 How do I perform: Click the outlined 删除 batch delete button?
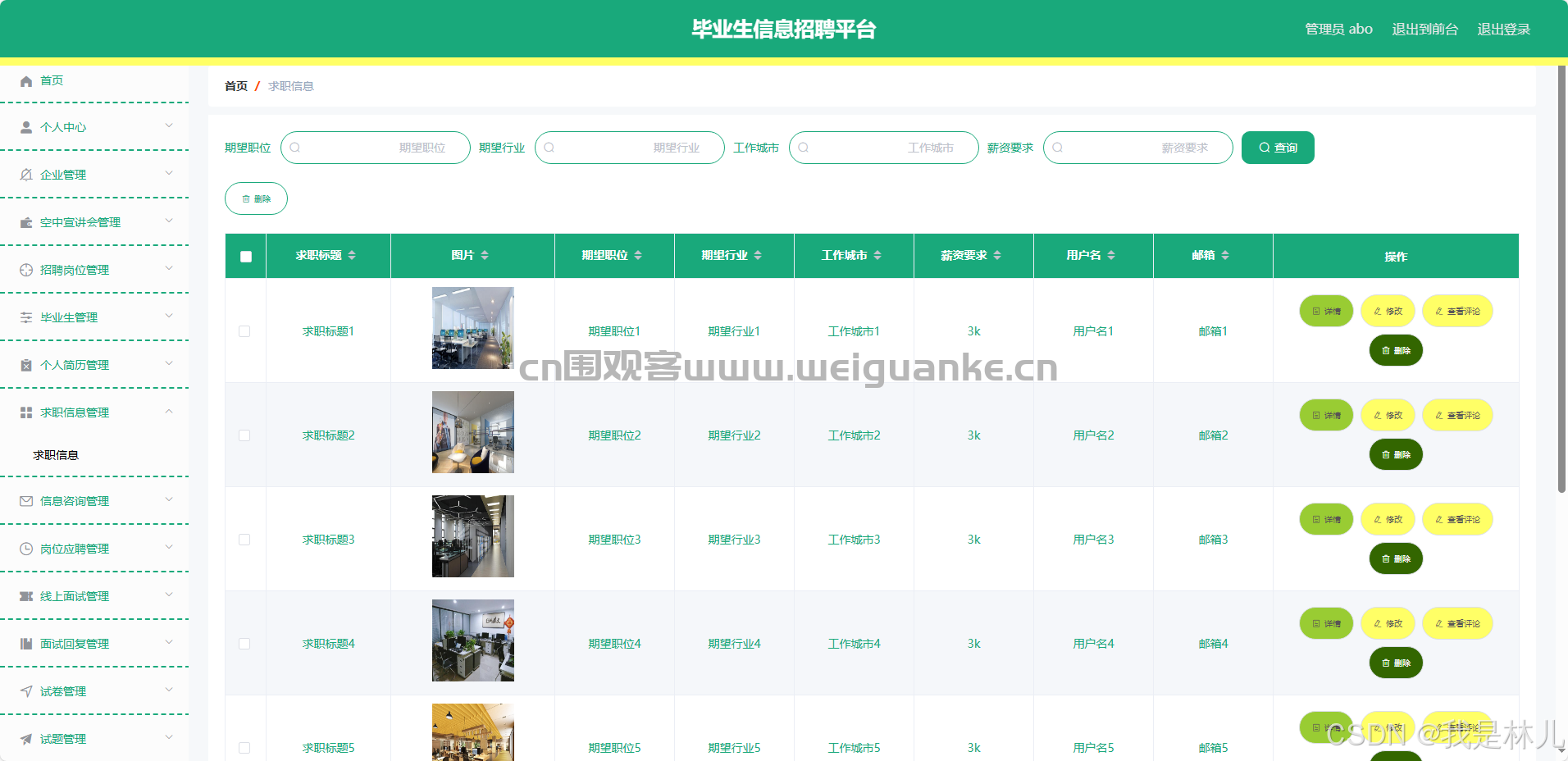coord(256,198)
